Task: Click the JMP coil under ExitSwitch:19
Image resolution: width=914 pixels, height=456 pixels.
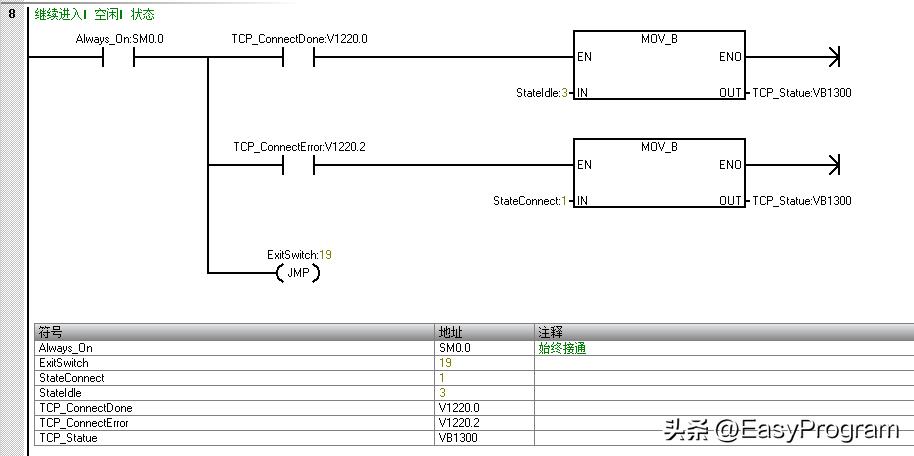Action: point(298,272)
